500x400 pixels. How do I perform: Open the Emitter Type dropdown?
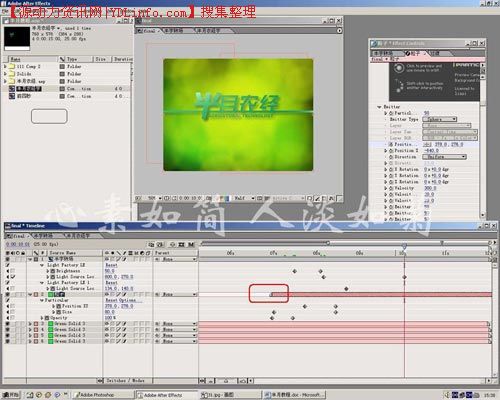pyautogui.click(x=440, y=119)
